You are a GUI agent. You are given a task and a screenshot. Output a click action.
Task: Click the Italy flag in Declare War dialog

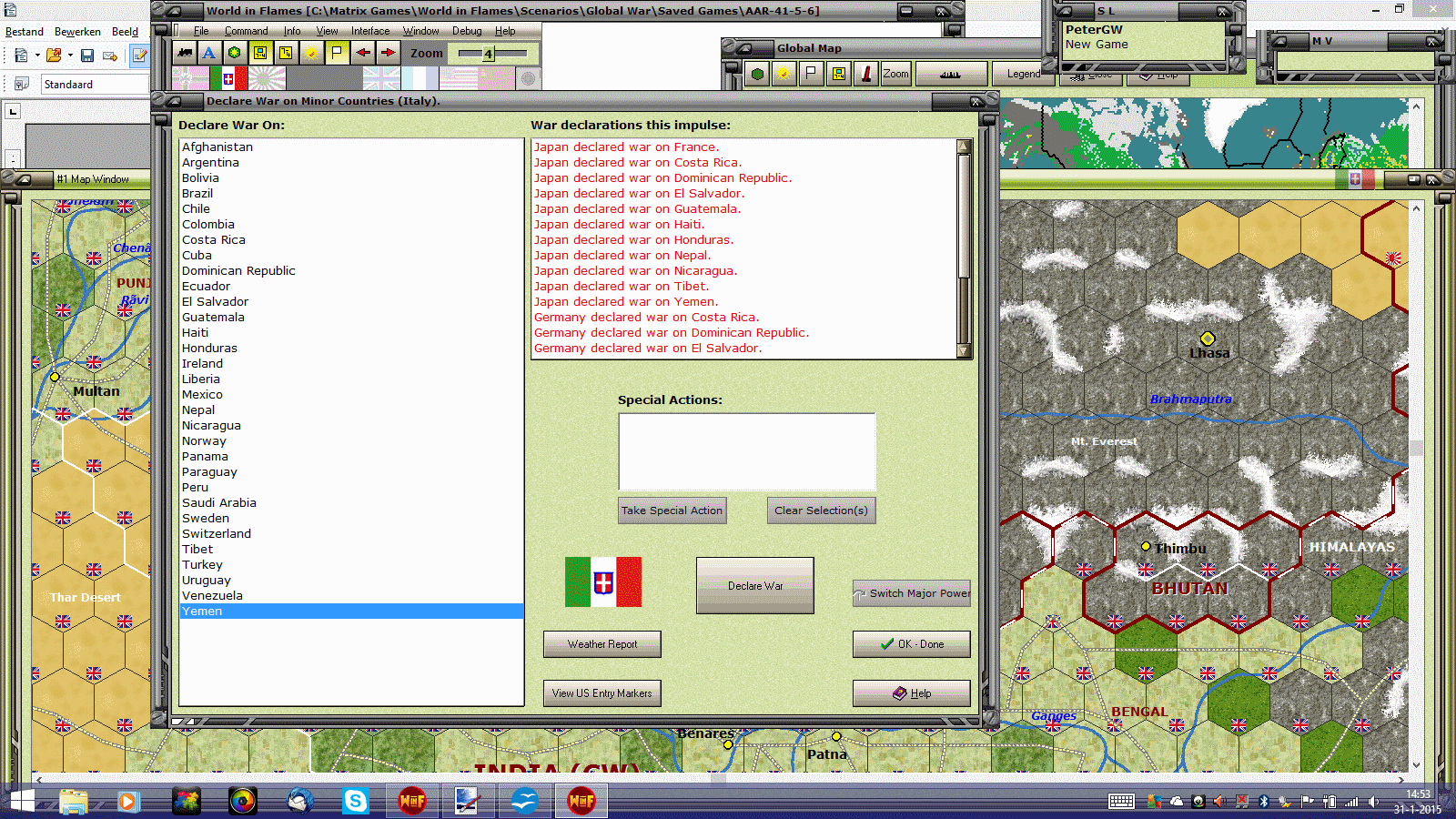(603, 582)
